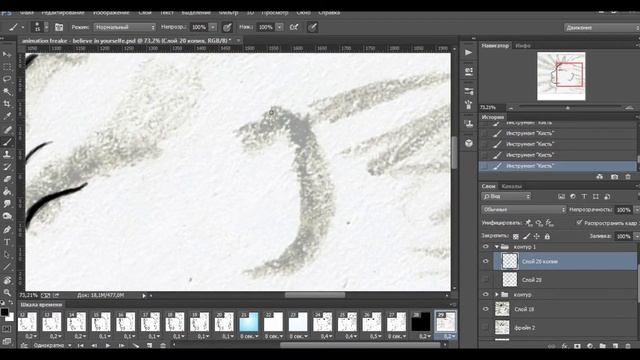Hide the Слой 20 копия layer
Viewport: 640px width, 360px height.
(x=485, y=261)
